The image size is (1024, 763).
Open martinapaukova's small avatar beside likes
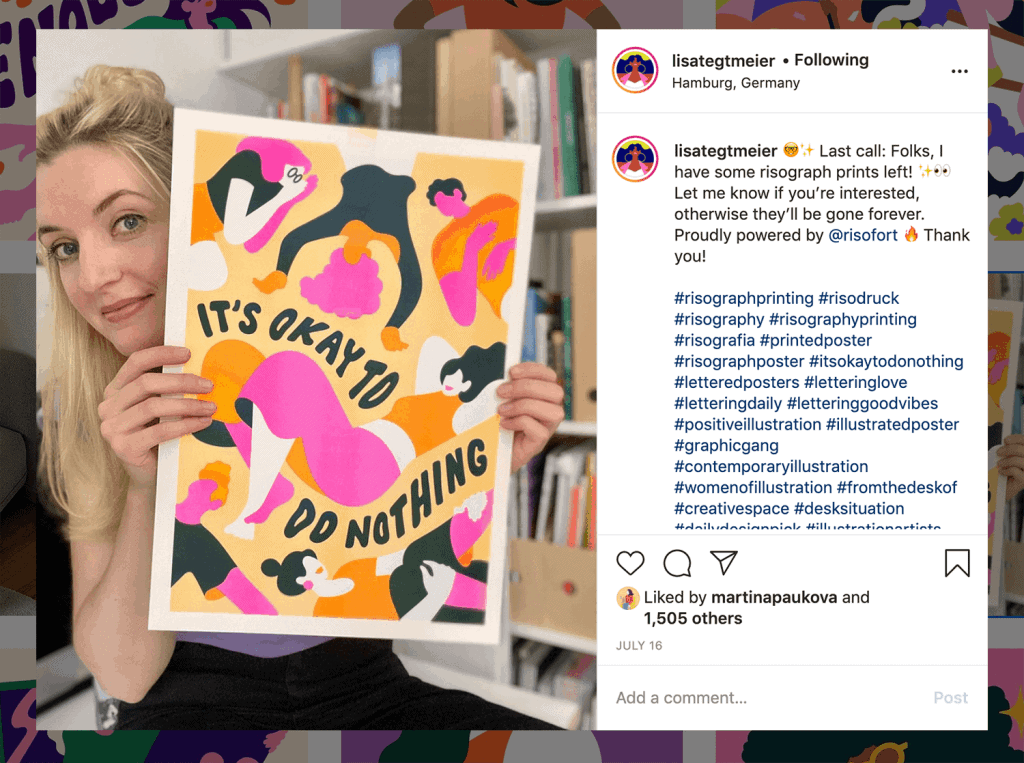[x=628, y=598]
